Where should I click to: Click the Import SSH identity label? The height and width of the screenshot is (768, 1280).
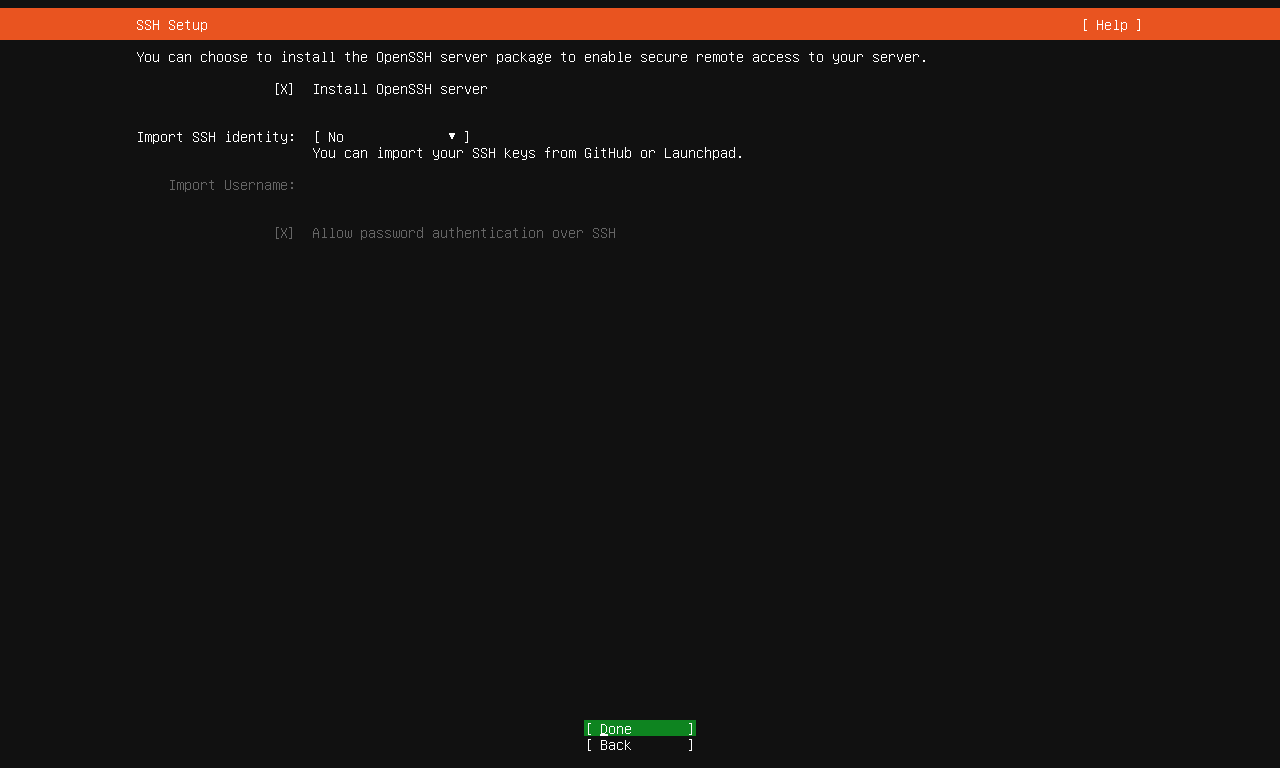(x=216, y=137)
